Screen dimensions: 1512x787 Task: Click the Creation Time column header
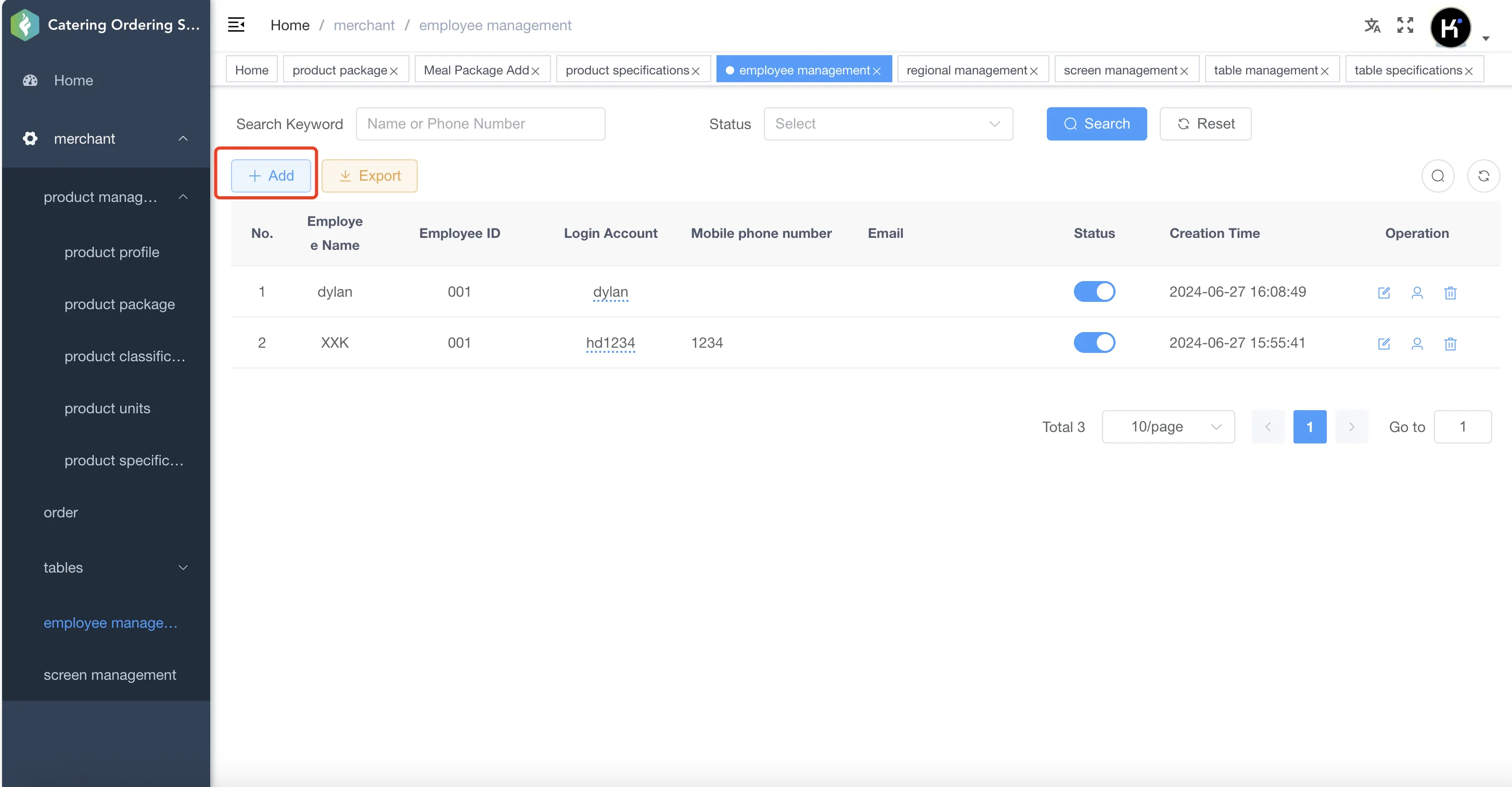click(1214, 233)
